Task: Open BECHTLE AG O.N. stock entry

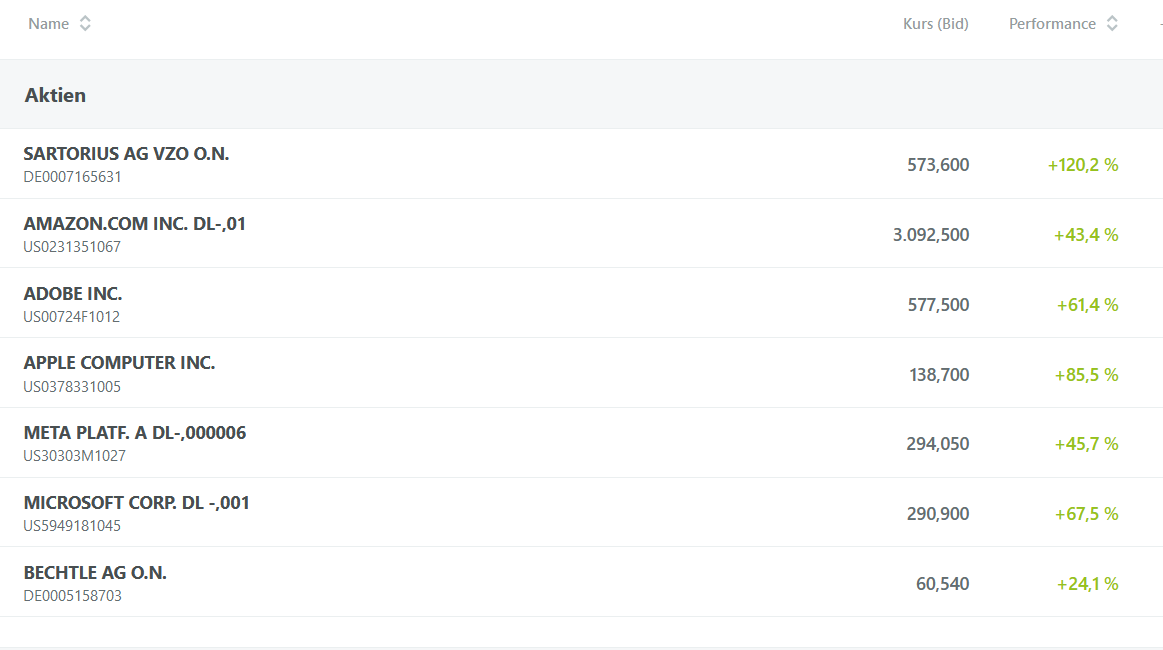Action: 95,573
